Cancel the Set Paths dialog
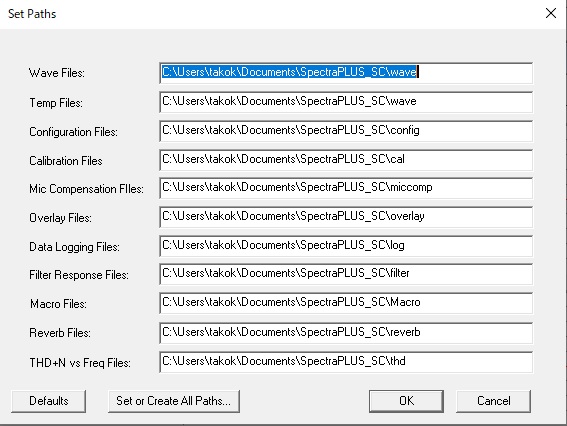This screenshot has width=567, height=426. tap(494, 401)
